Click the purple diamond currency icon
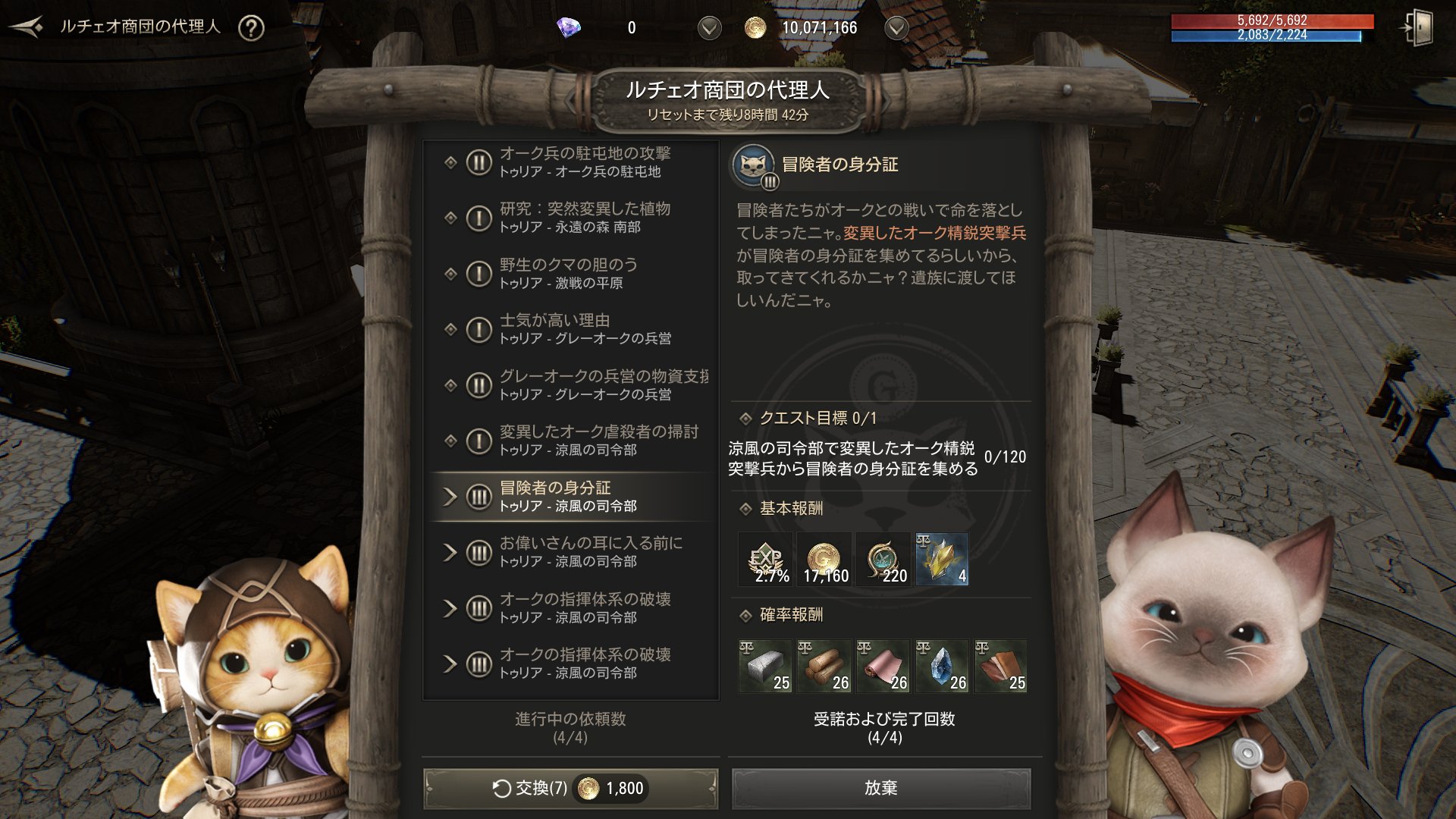Image resolution: width=1456 pixels, height=819 pixels. 568,28
